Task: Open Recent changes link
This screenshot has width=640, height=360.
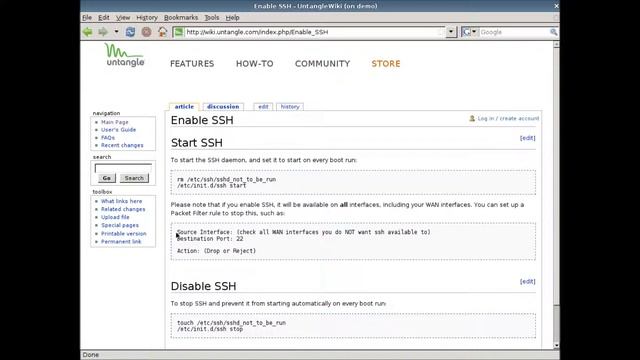Action: pos(122,145)
